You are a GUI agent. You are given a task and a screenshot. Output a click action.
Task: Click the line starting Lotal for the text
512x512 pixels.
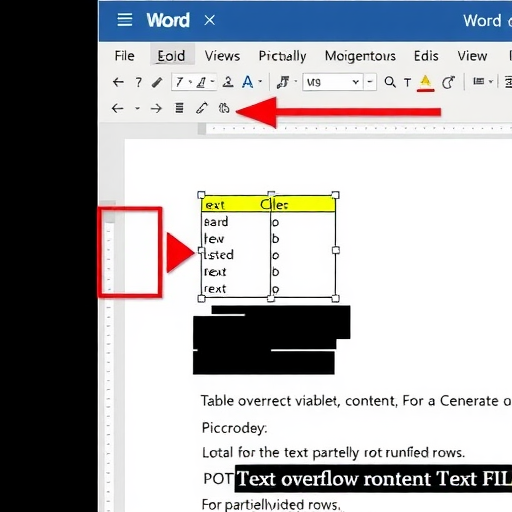[x=333, y=453]
